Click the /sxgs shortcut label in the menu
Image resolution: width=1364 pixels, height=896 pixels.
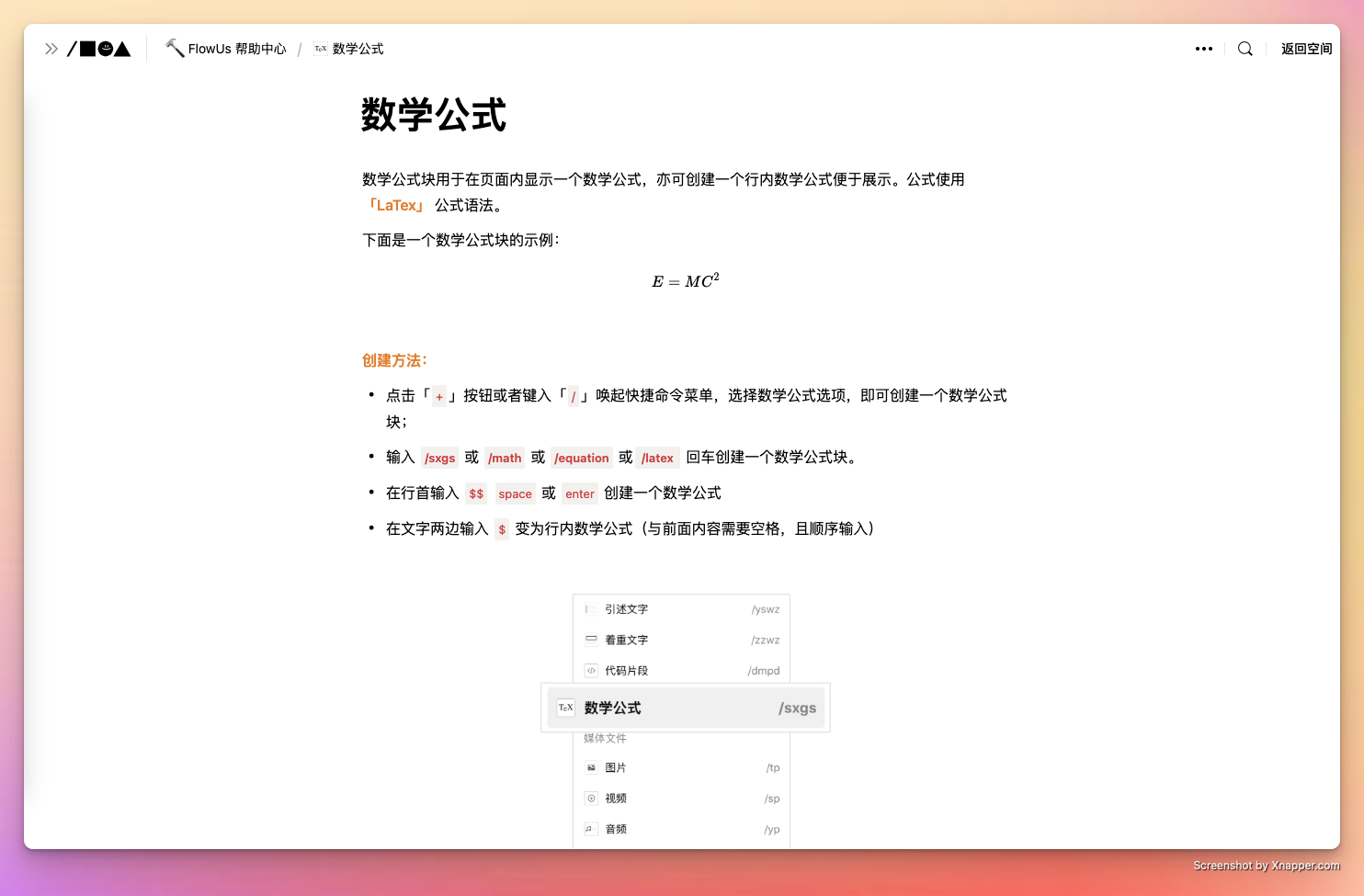click(x=797, y=708)
